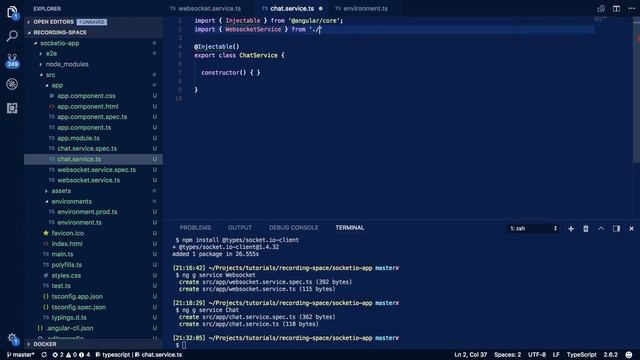This screenshot has width=640, height=360.
Task: Click the split editor icon
Action: tap(616, 8)
